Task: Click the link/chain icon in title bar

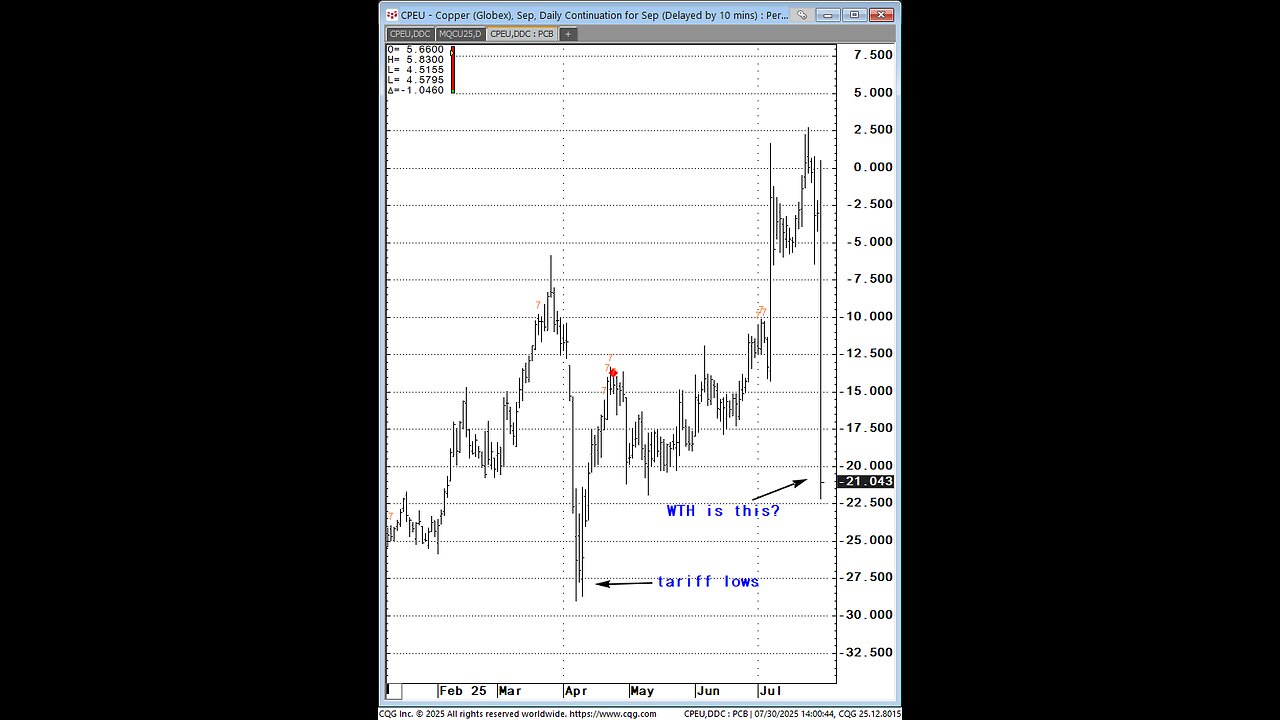Action: click(802, 15)
